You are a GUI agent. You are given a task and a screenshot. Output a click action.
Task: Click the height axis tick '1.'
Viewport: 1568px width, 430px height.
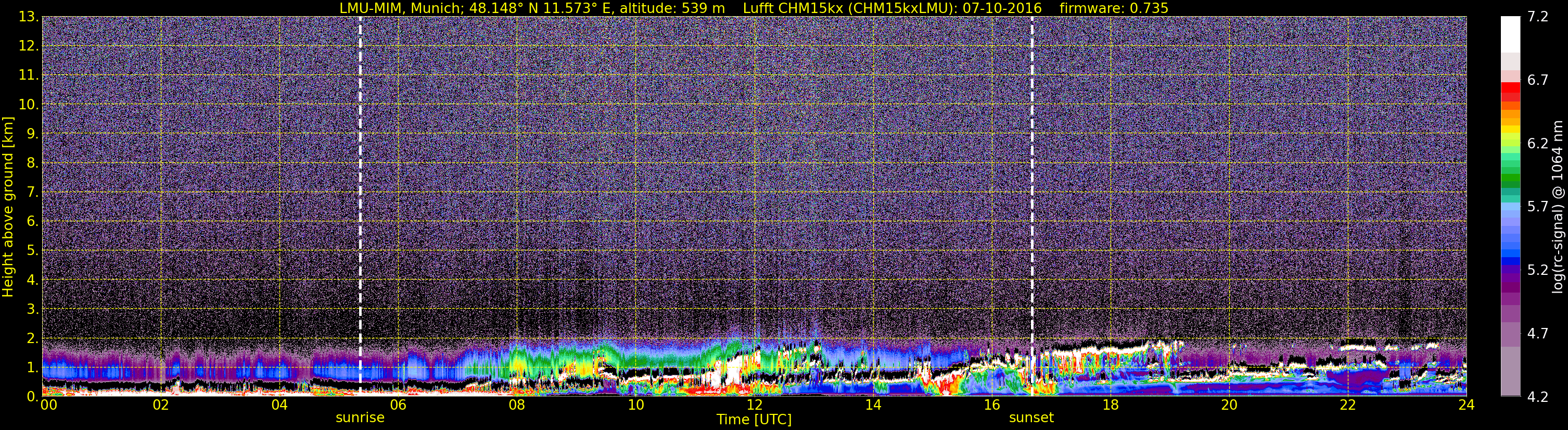(32, 367)
